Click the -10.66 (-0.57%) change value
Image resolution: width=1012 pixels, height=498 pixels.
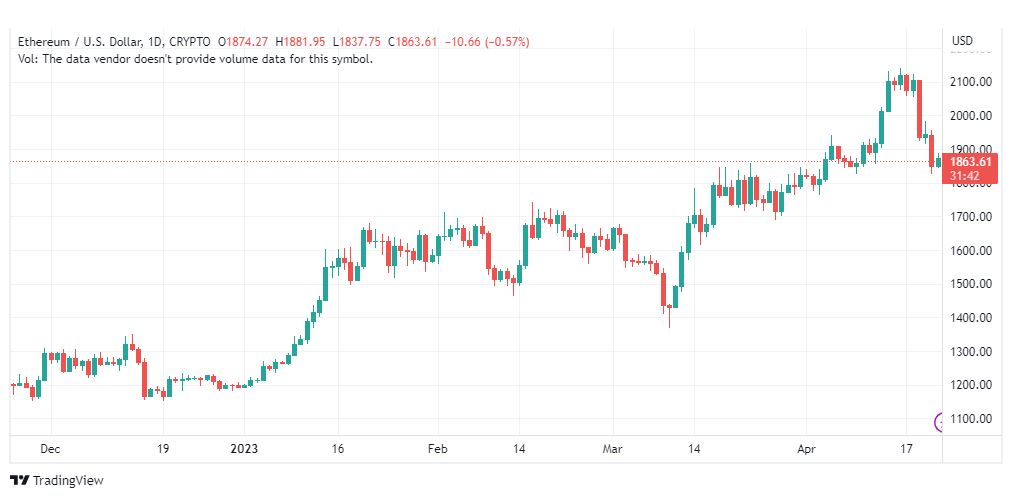coord(486,42)
